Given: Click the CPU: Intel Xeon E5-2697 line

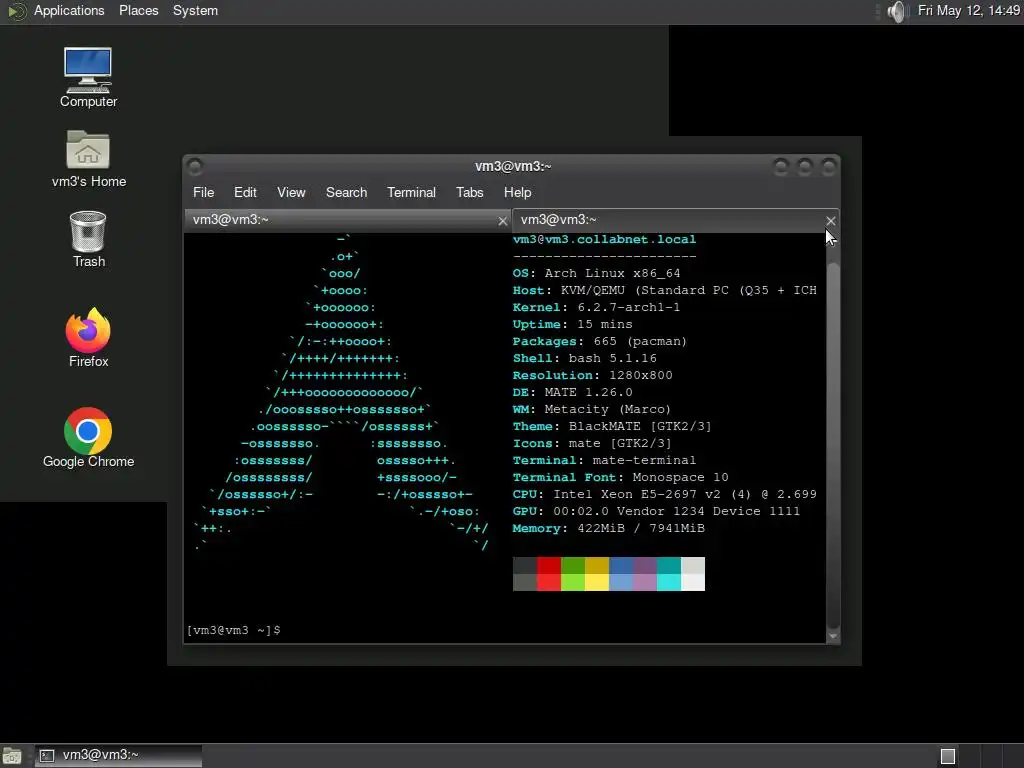Looking at the screenshot, I should [x=665, y=494].
